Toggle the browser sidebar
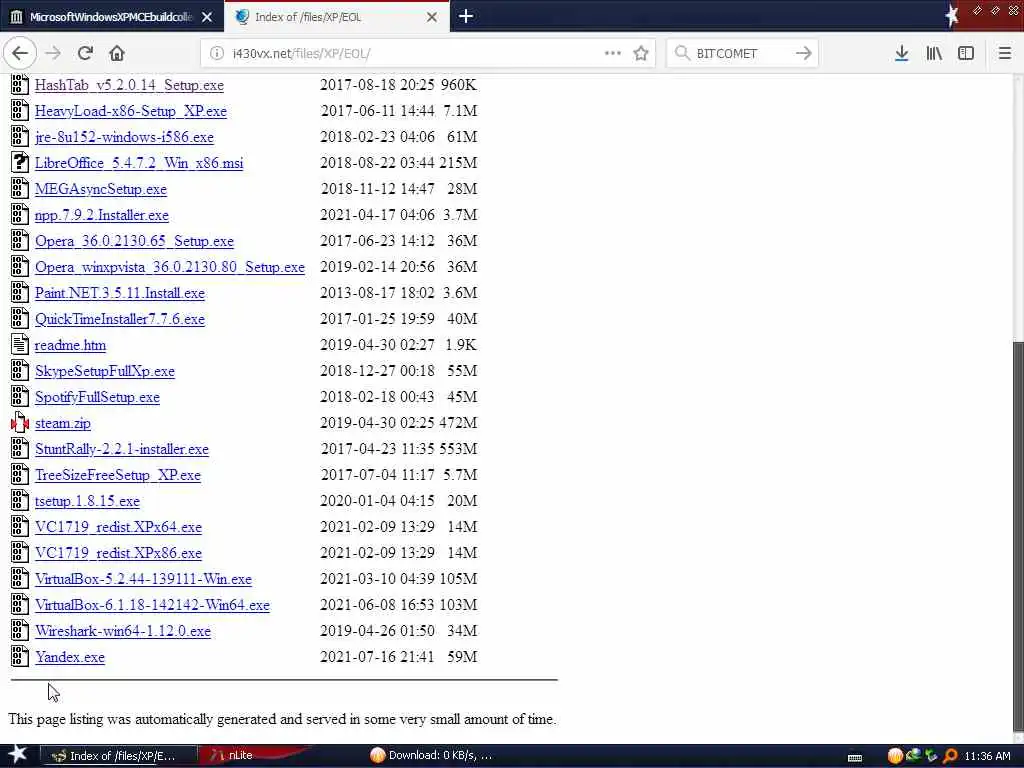The height and width of the screenshot is (768, 1024). tap(966, 54)
